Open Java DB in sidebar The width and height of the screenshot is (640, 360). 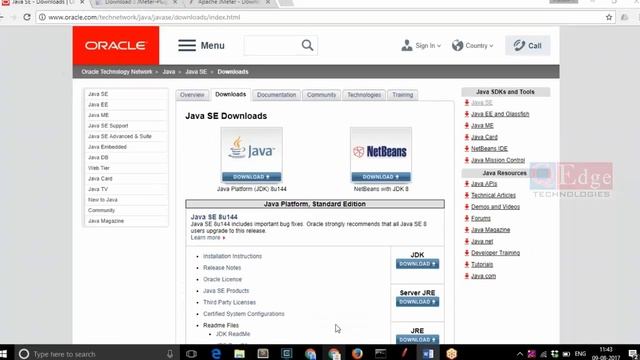click(x=98, y=158)
